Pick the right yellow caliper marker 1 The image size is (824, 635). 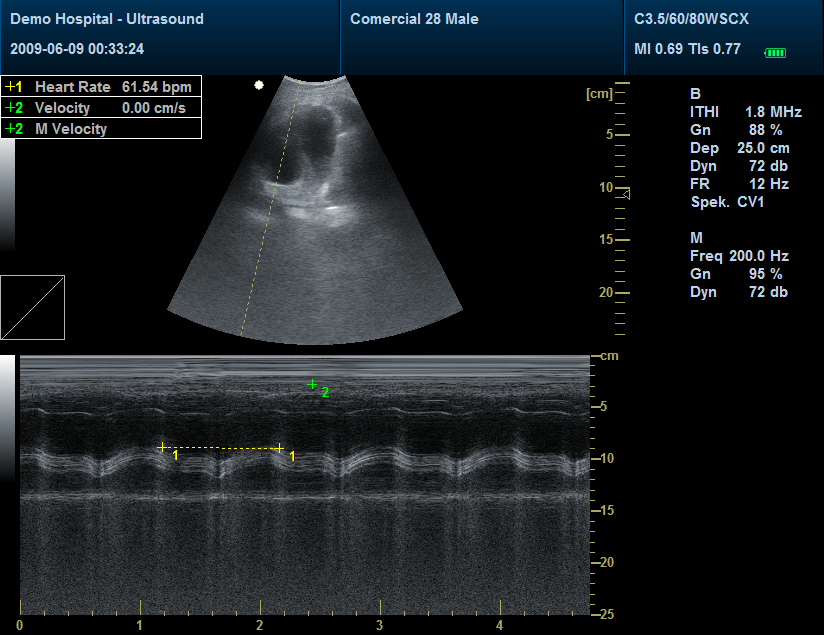click(x=280, y=449)
